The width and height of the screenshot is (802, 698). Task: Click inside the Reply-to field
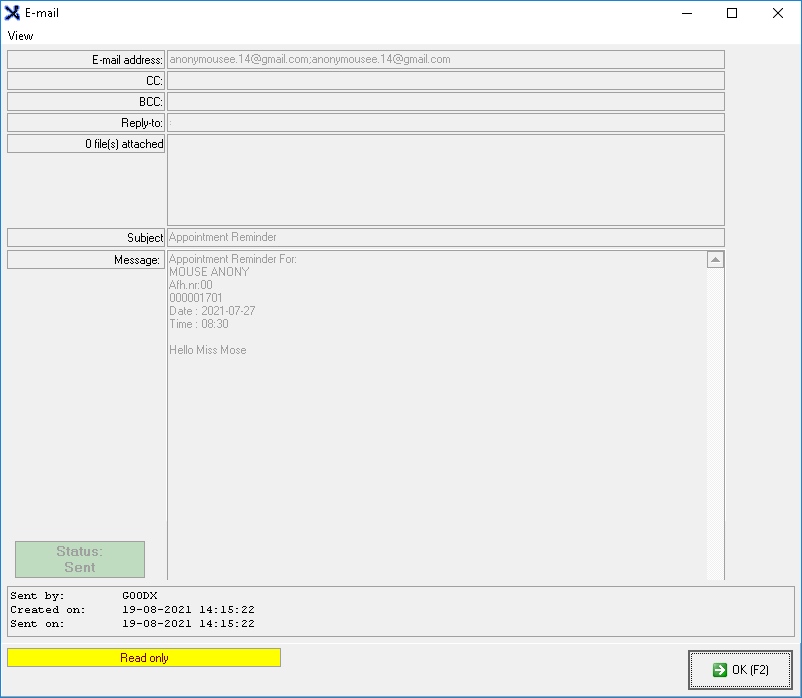(445, 123)
